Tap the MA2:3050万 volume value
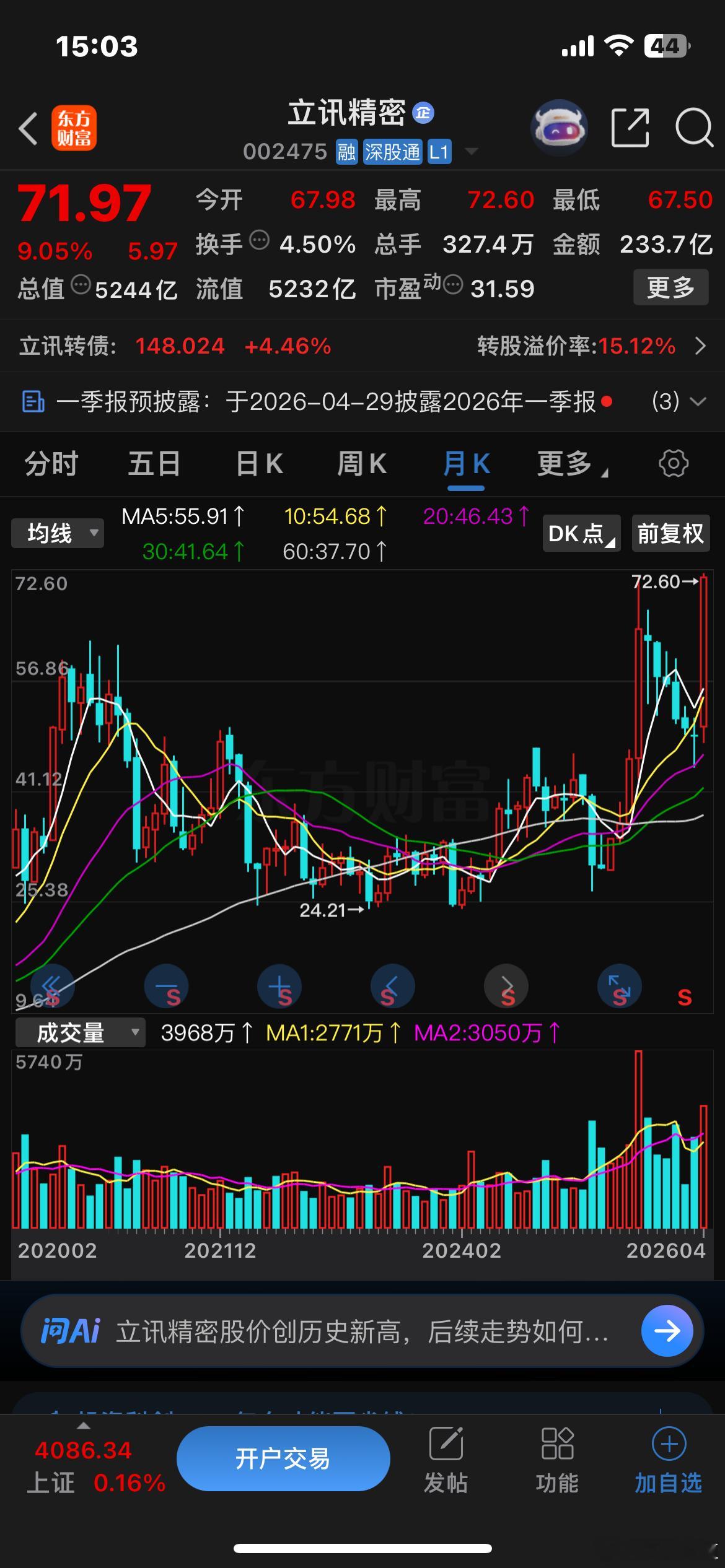This screenshot has width=725, height=1568. 487,1032
